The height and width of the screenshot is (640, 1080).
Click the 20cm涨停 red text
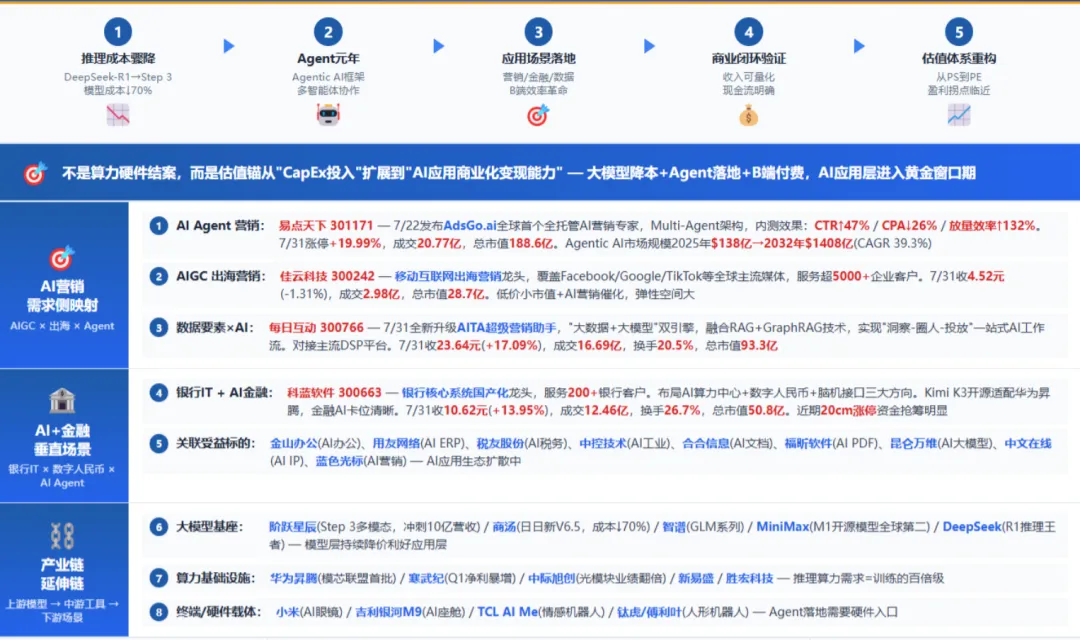click(848, 410)
